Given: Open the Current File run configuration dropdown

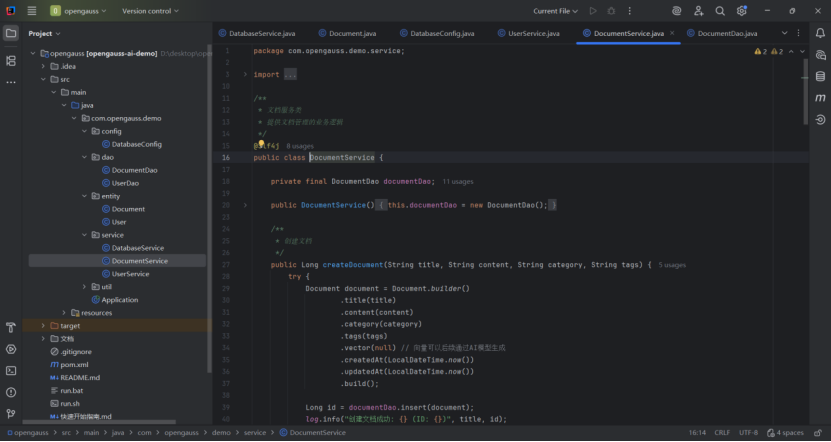Looking at the screenshot, I should [555, 11].
